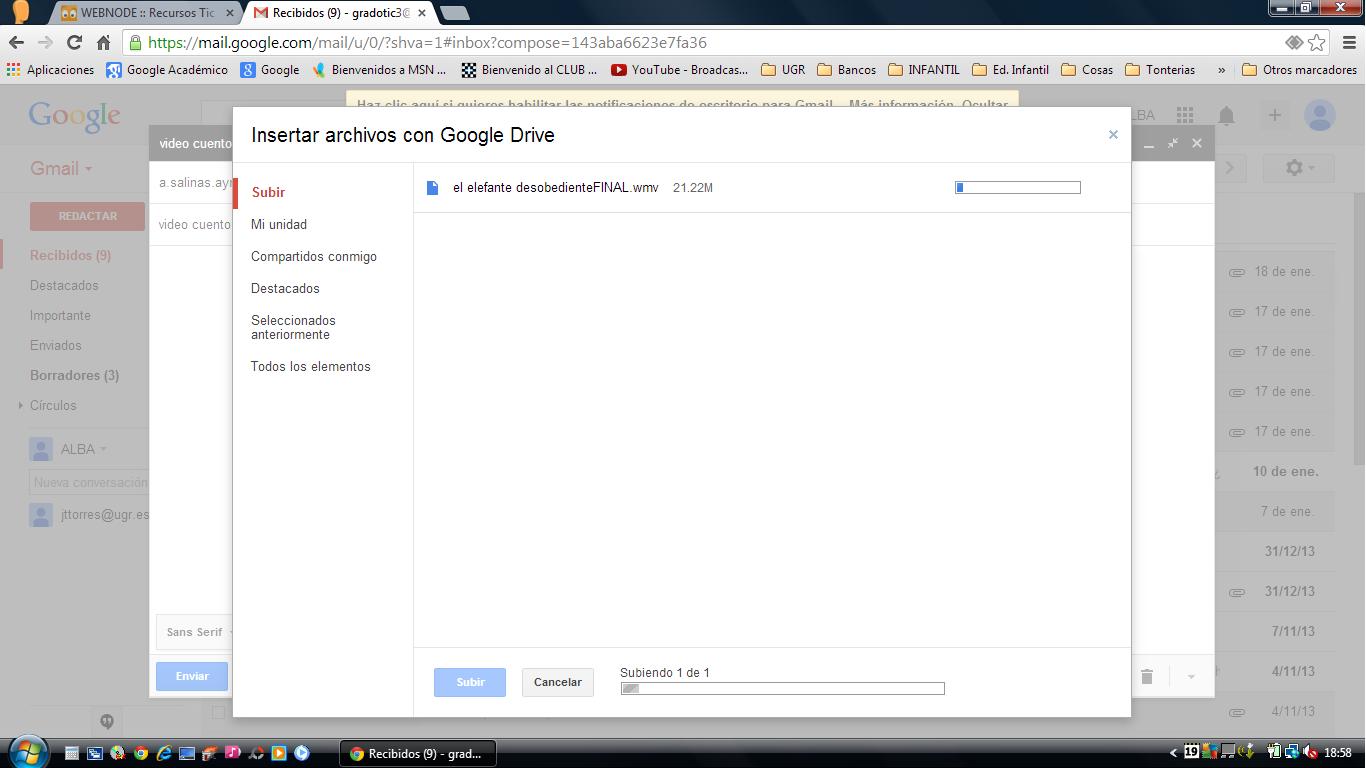
Task: Click the Google+ share plus button
Action: [1275, 115]
